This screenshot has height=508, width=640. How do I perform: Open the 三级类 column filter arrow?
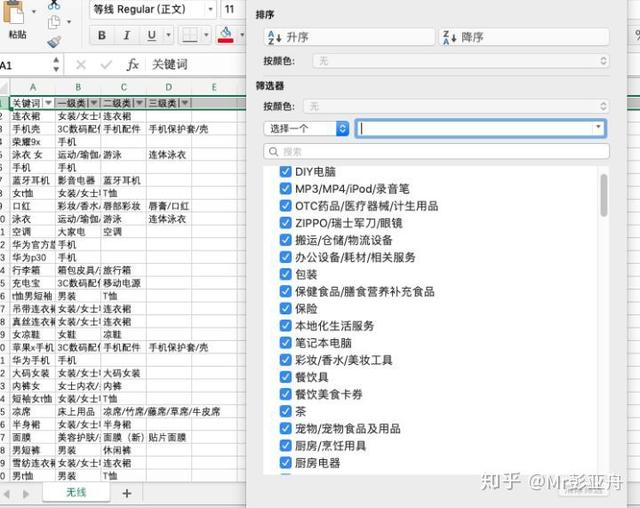coord(185,103)
